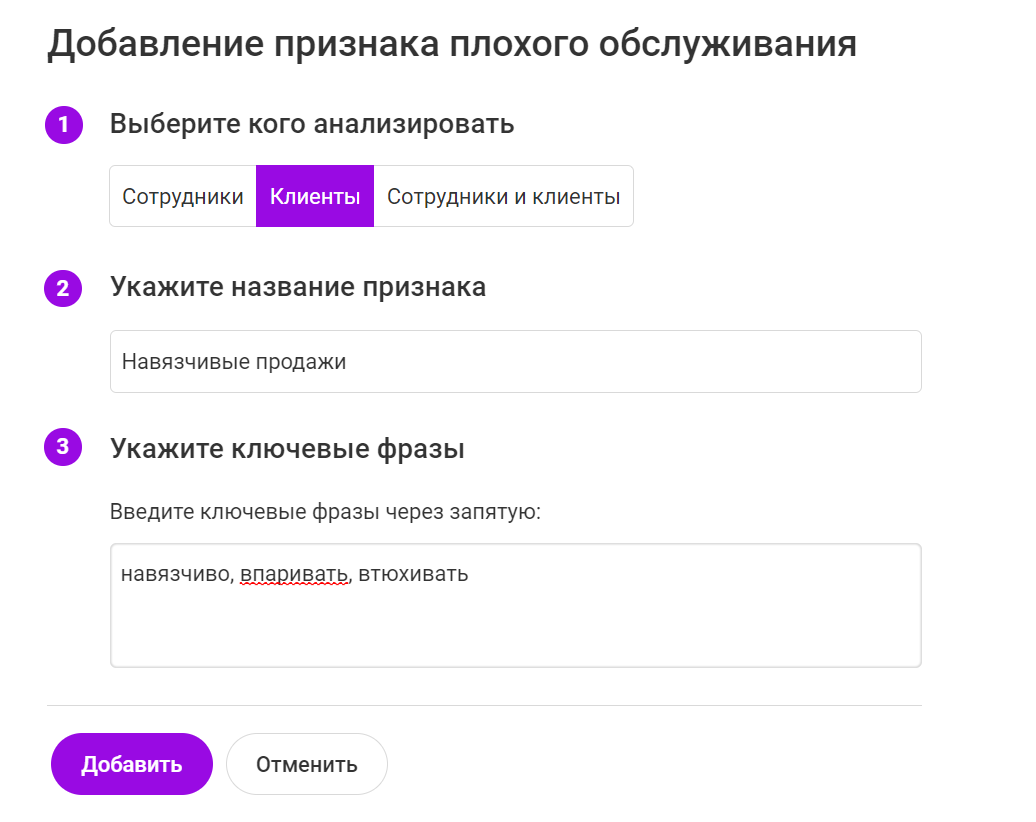Choose Сотрудники и клиенты option
Viewport: 1036px width, 822px height.
503,197
